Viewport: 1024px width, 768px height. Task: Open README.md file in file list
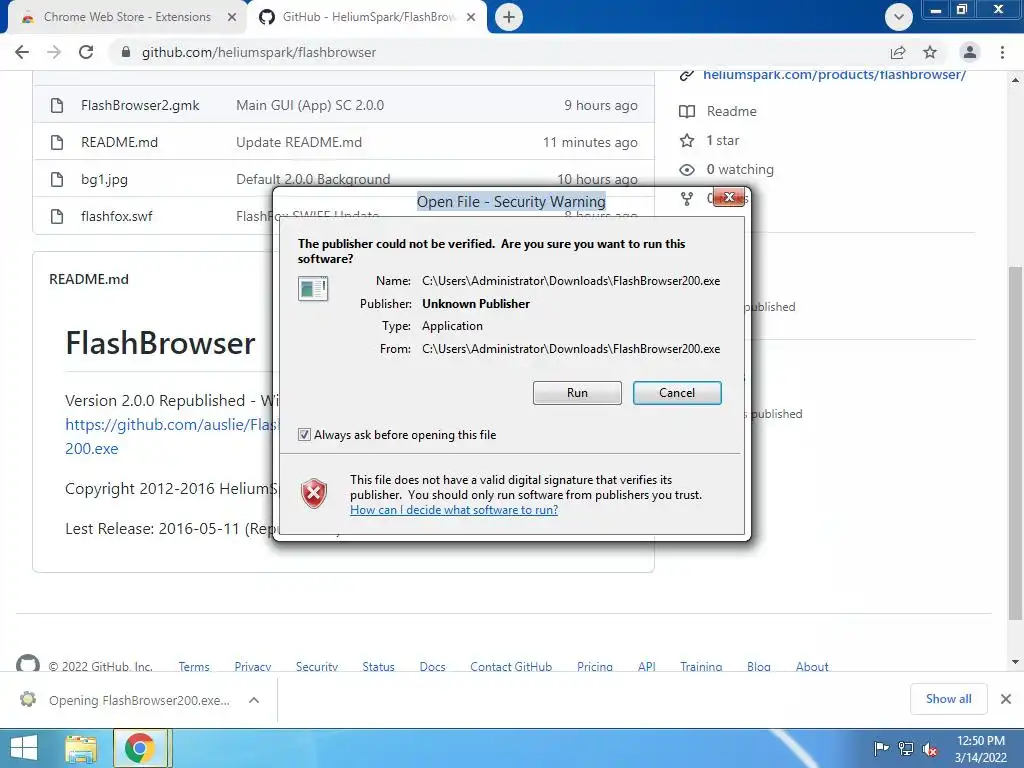tap(120, 142)
